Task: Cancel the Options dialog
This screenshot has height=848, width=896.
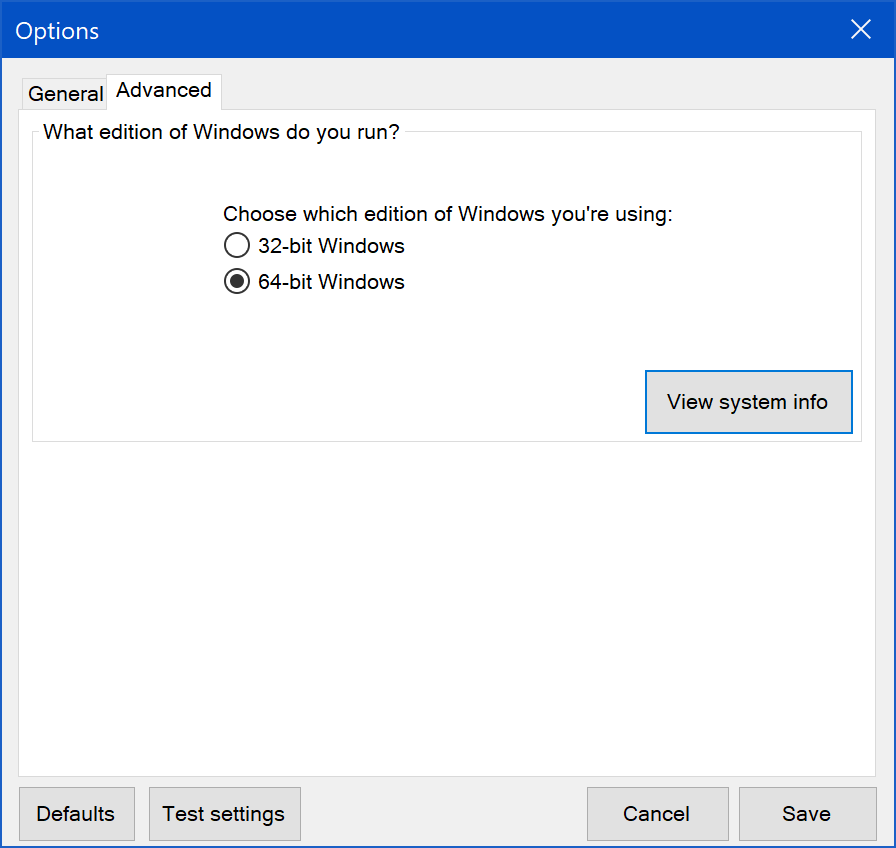Action: coord(657,814)
